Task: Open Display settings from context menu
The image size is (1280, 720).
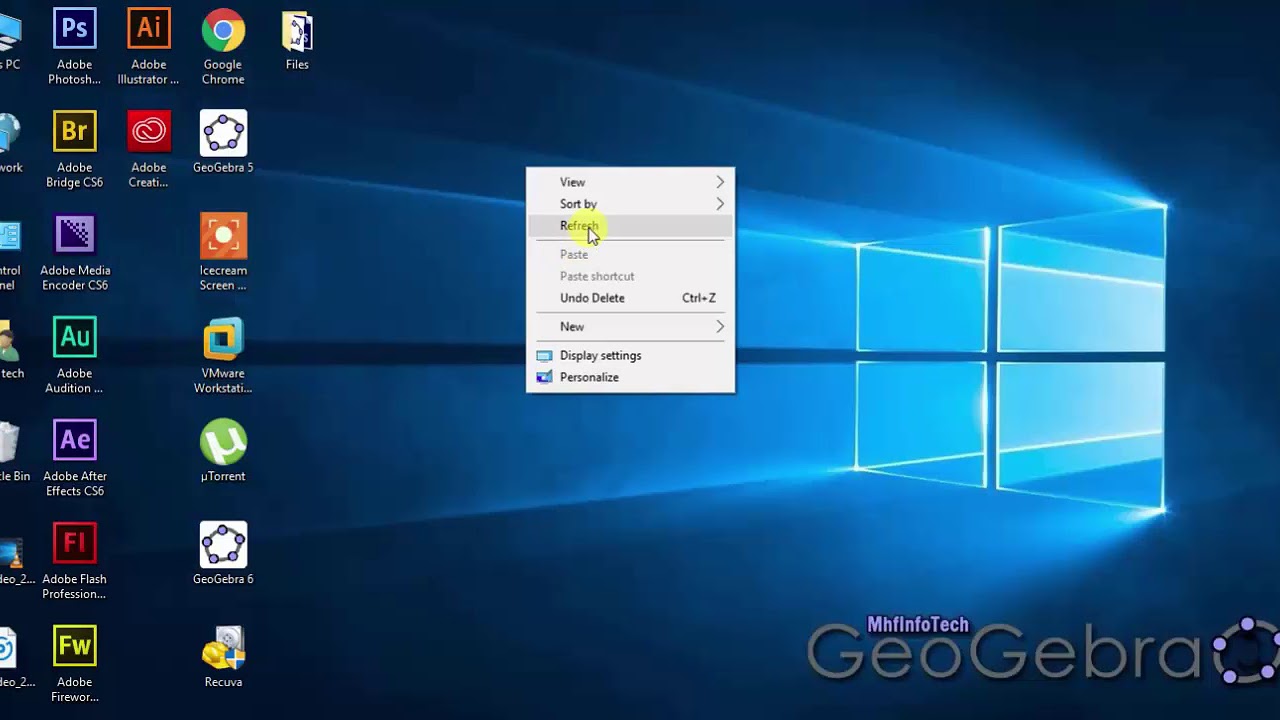Action: [x=630, y=355]
